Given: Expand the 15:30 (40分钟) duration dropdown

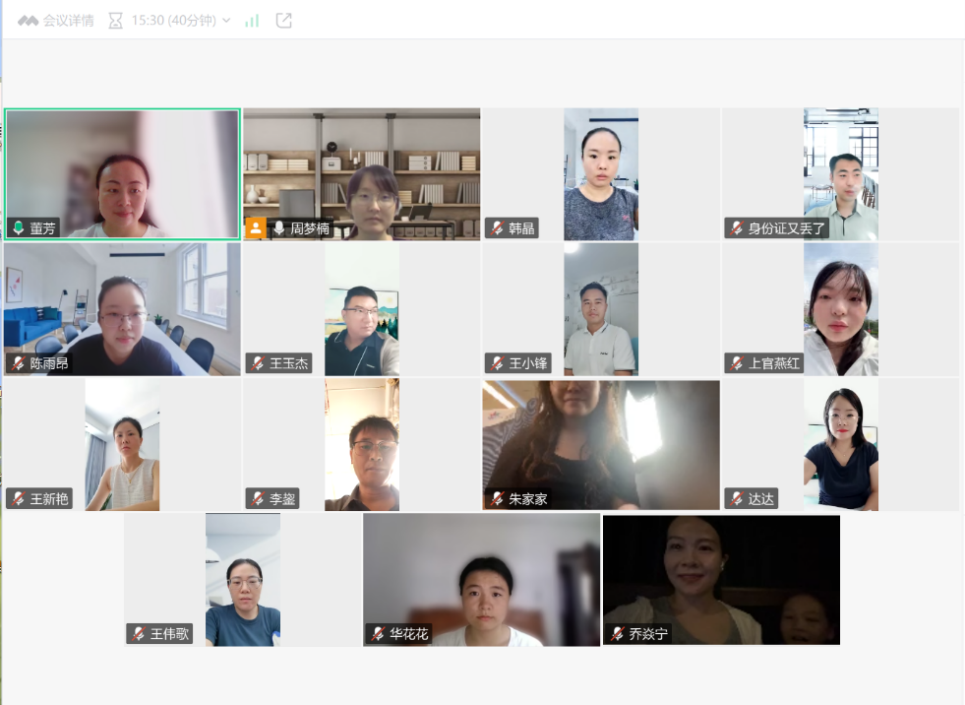Looking at the screenshot, I should [x=226, y=20].
